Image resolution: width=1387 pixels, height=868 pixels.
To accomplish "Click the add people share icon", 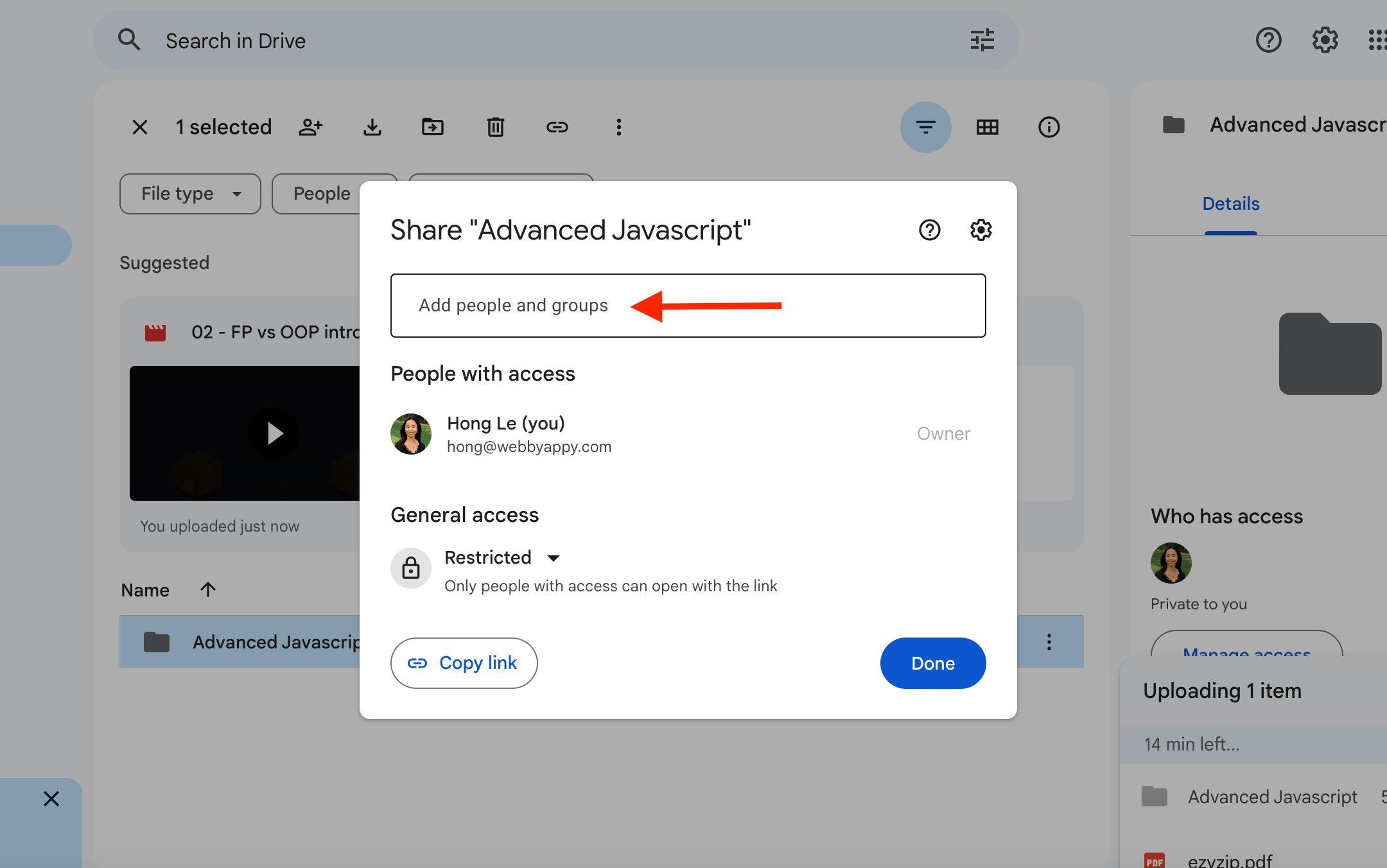I will point(311,127).
